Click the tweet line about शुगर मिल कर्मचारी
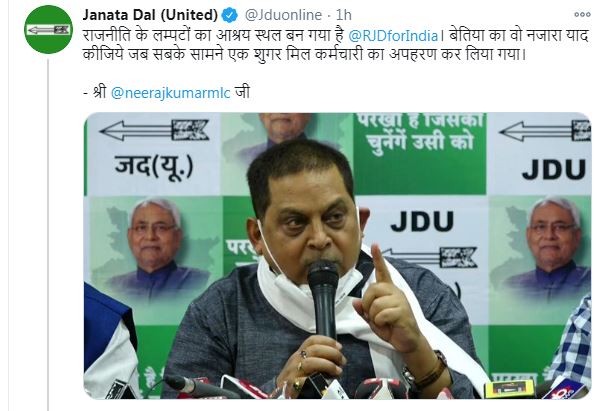 tap(304, 55)
